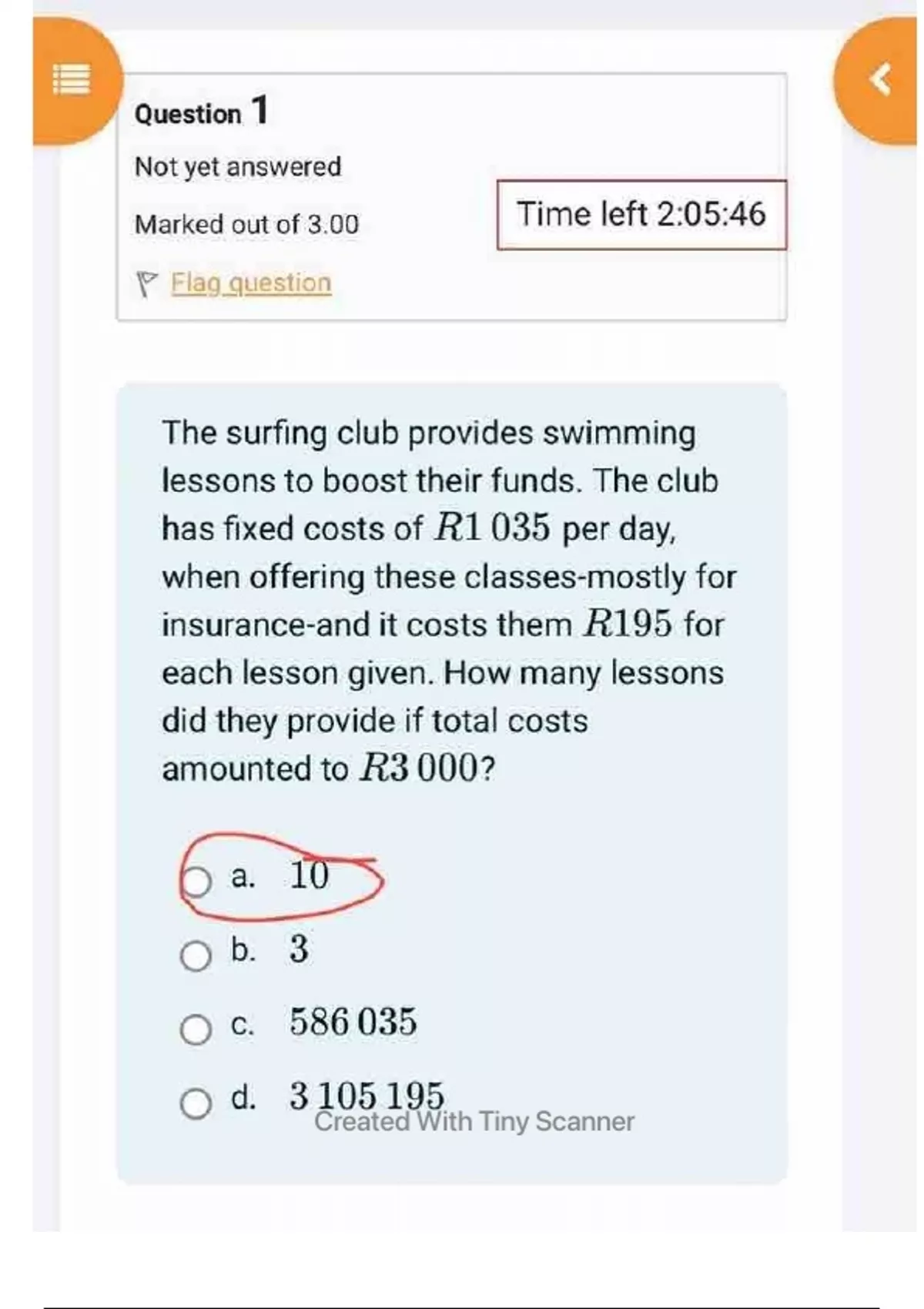Choose radio button for option c
The height and width of the screenshot is (1309, 924).
click(x=196, y=1029)
